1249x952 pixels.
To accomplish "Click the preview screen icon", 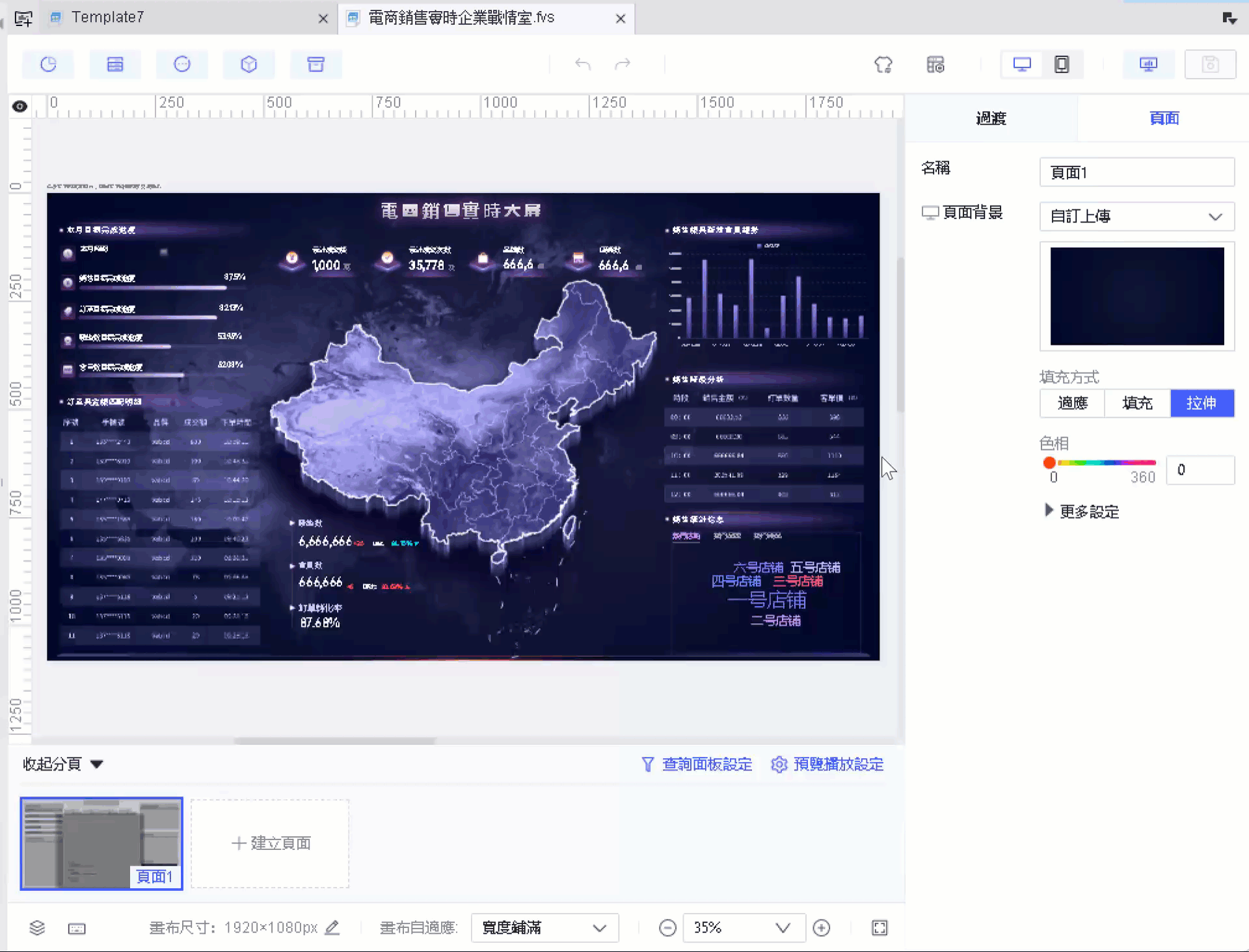I will [1148, 64].
